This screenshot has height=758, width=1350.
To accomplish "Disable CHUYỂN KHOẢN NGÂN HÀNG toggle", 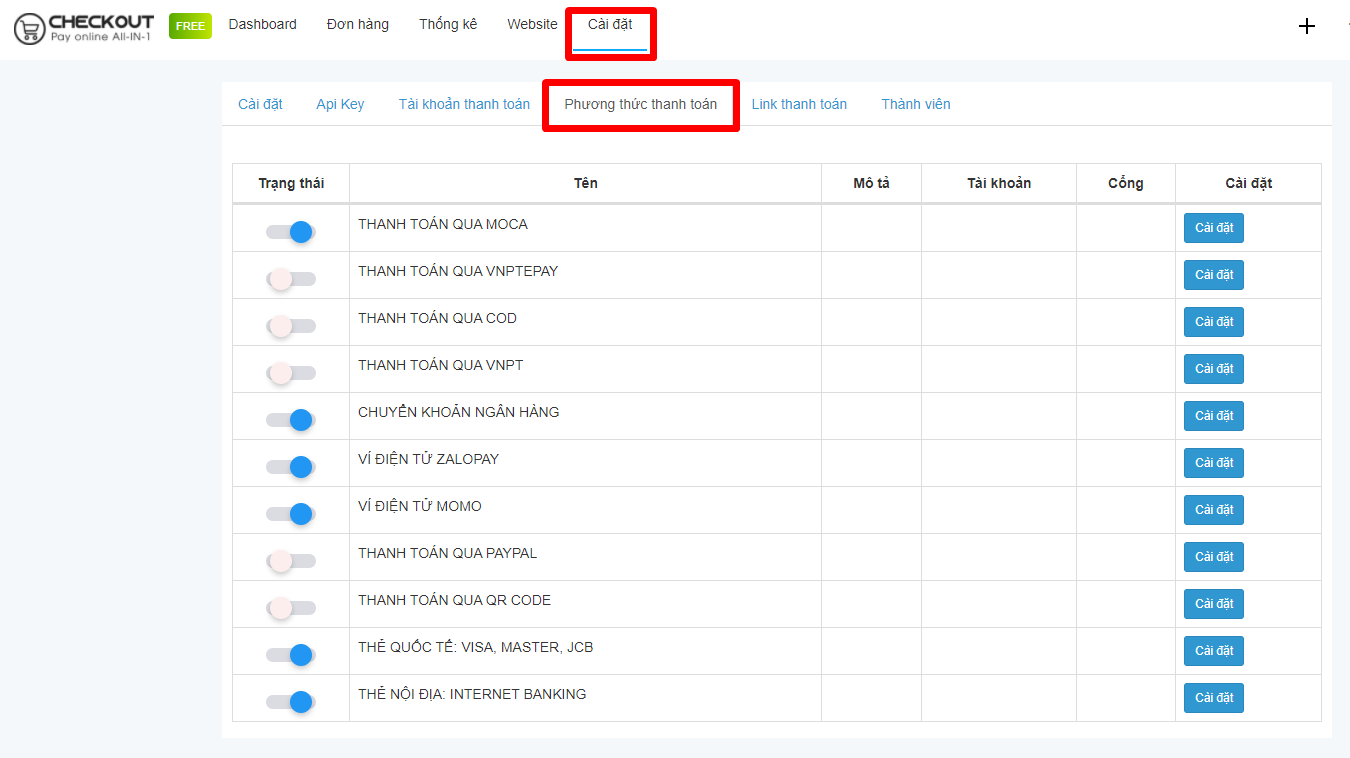I will tap(290, 420).
